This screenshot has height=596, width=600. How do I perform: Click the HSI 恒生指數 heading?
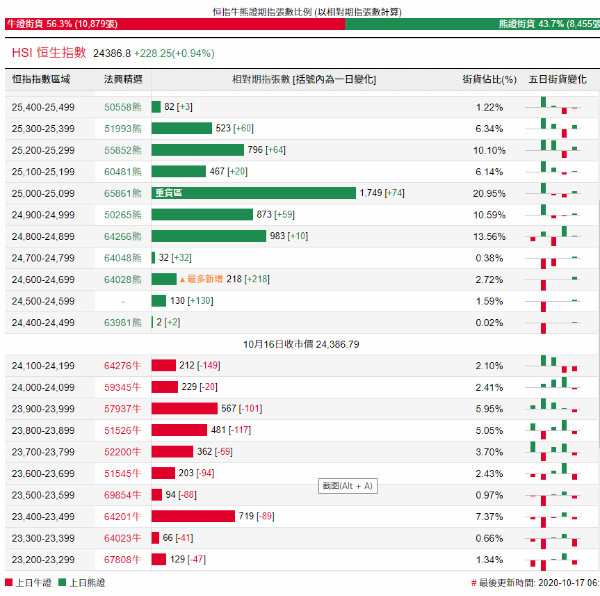[x=49, y=52]
